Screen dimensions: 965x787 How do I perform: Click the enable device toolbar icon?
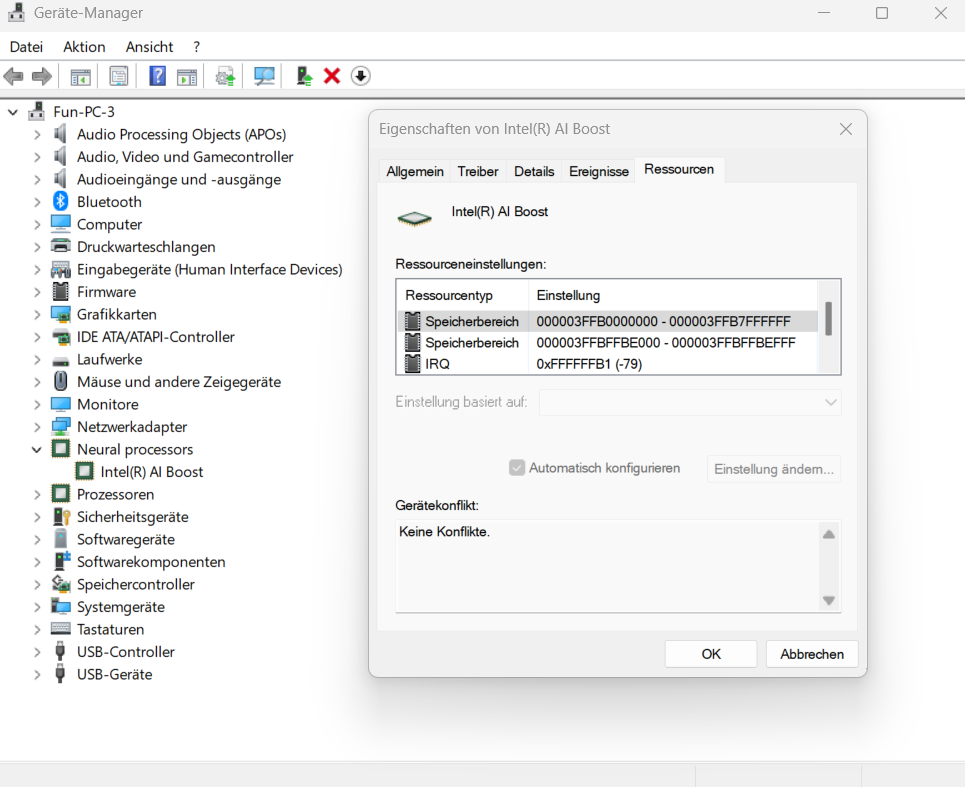[304, 76]
